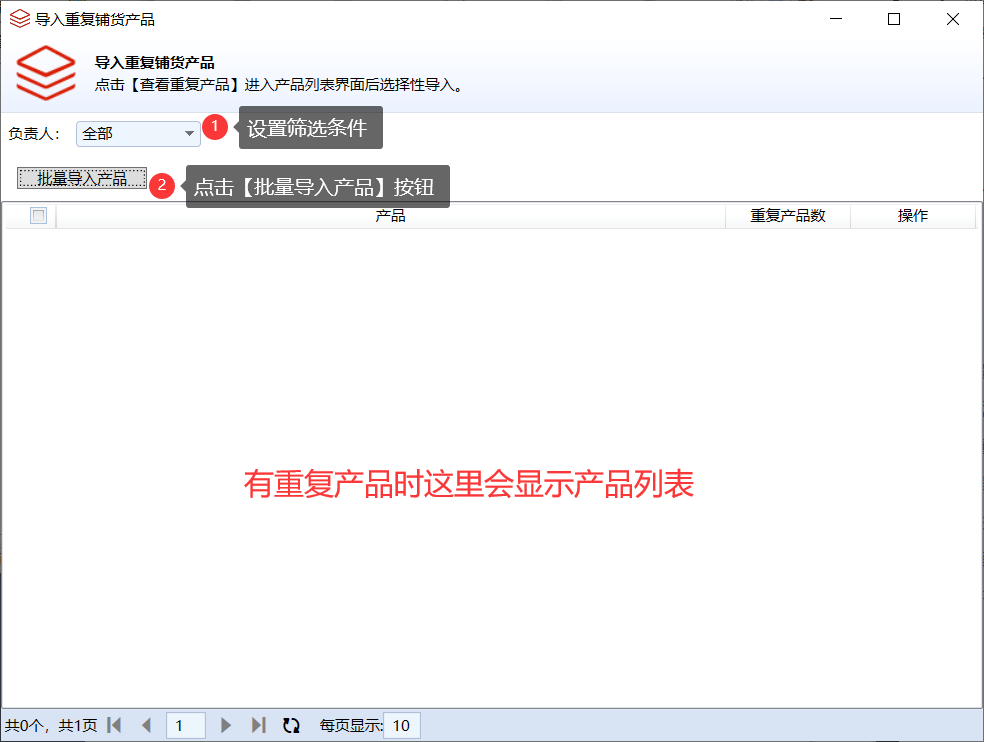Image resolution: width=984 pixels, height=742 pixels.
Task: Maximize the 导入重复铺货产品 window
Action: (894, 19)
